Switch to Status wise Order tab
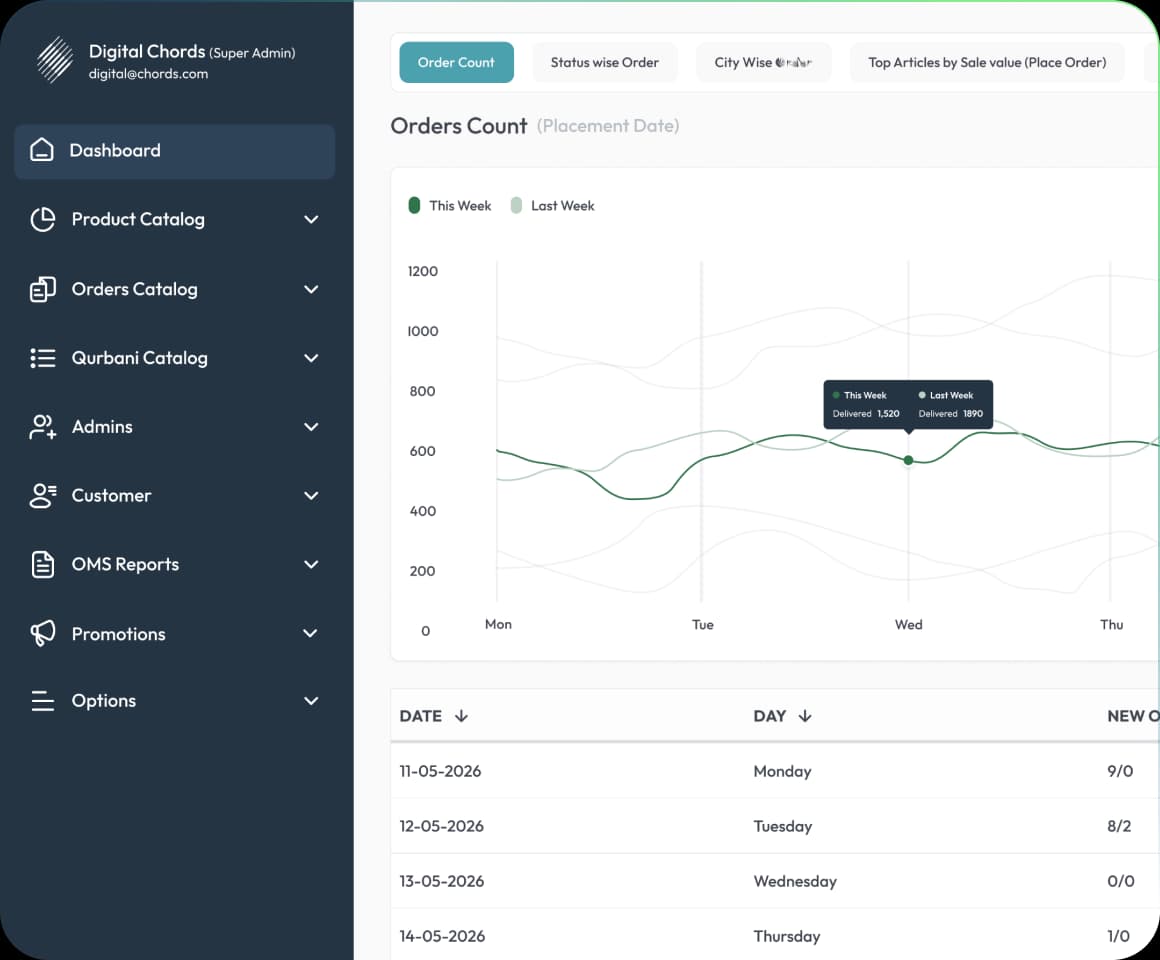Image resolution: width=1160 pixels, height=960 pixels. click(x=604, y=62)
